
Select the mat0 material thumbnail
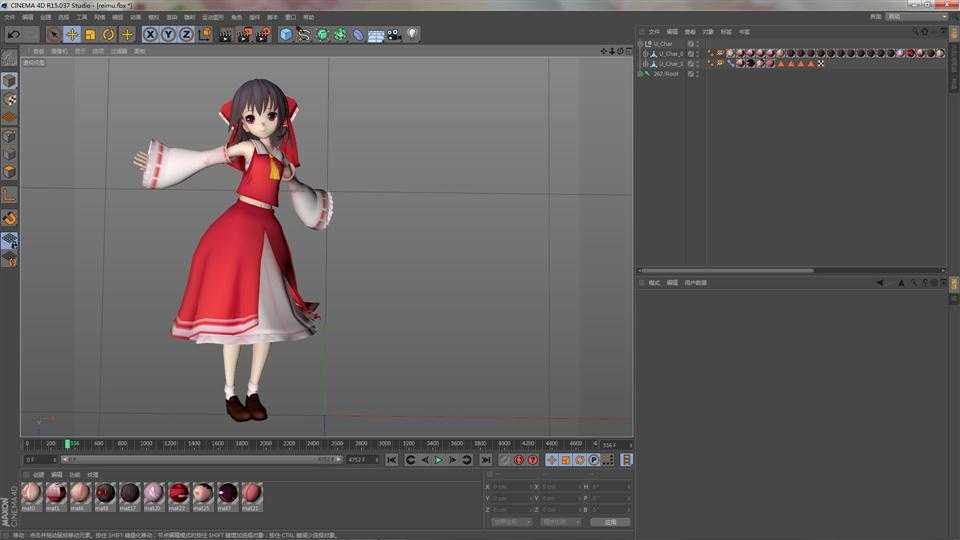point(31,495)
